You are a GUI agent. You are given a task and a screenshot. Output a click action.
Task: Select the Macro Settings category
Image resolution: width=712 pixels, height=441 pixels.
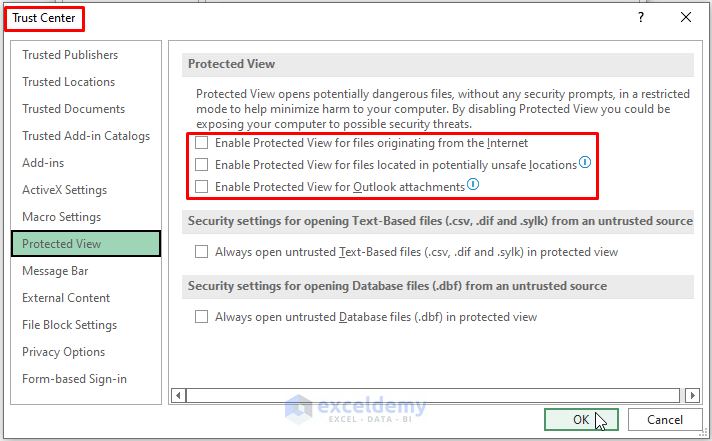(62, 217)
